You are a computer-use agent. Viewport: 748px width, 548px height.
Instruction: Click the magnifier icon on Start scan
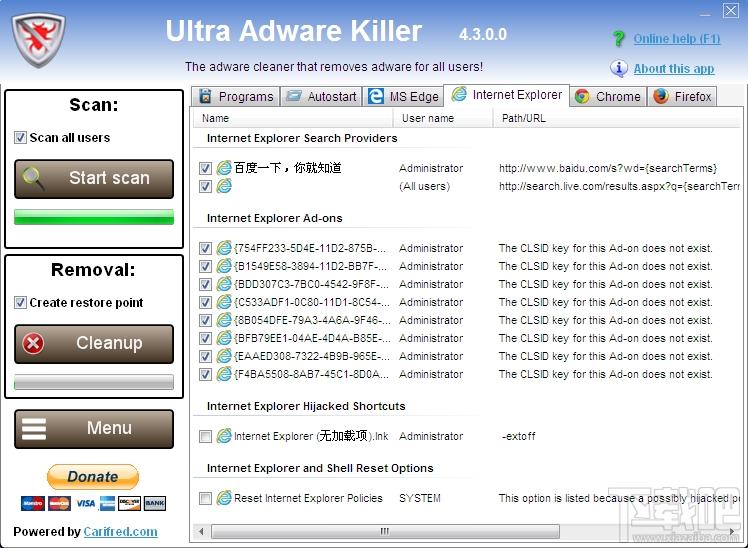(33, 178)
